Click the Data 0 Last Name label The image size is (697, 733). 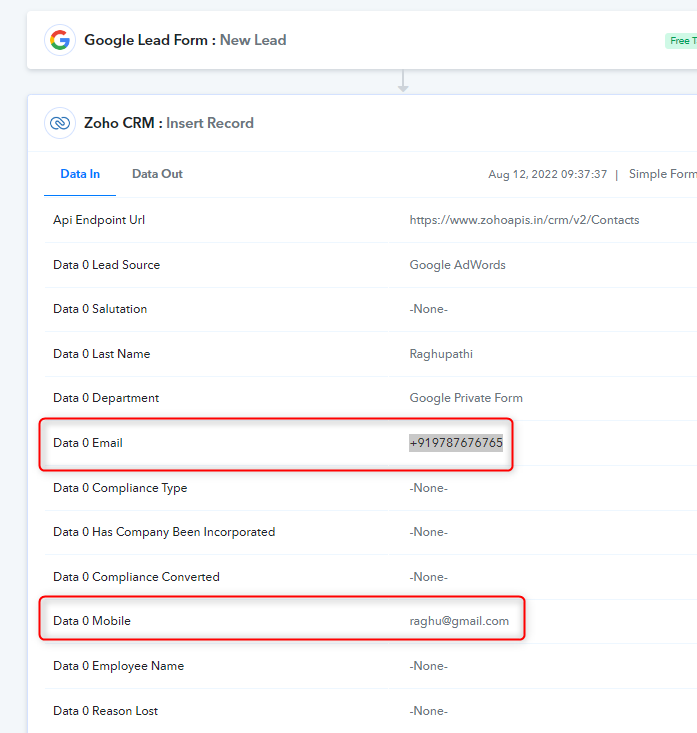[101, 354]
